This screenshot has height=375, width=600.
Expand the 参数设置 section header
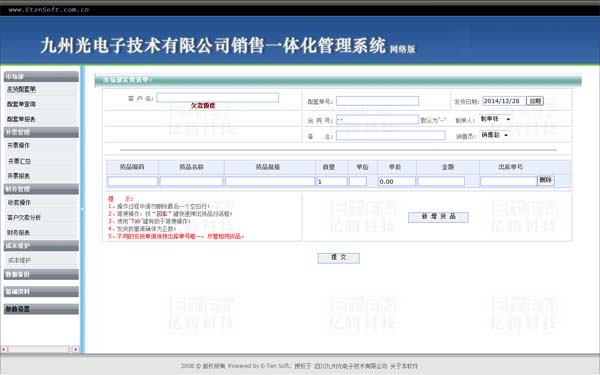click(x=41, y=309)
